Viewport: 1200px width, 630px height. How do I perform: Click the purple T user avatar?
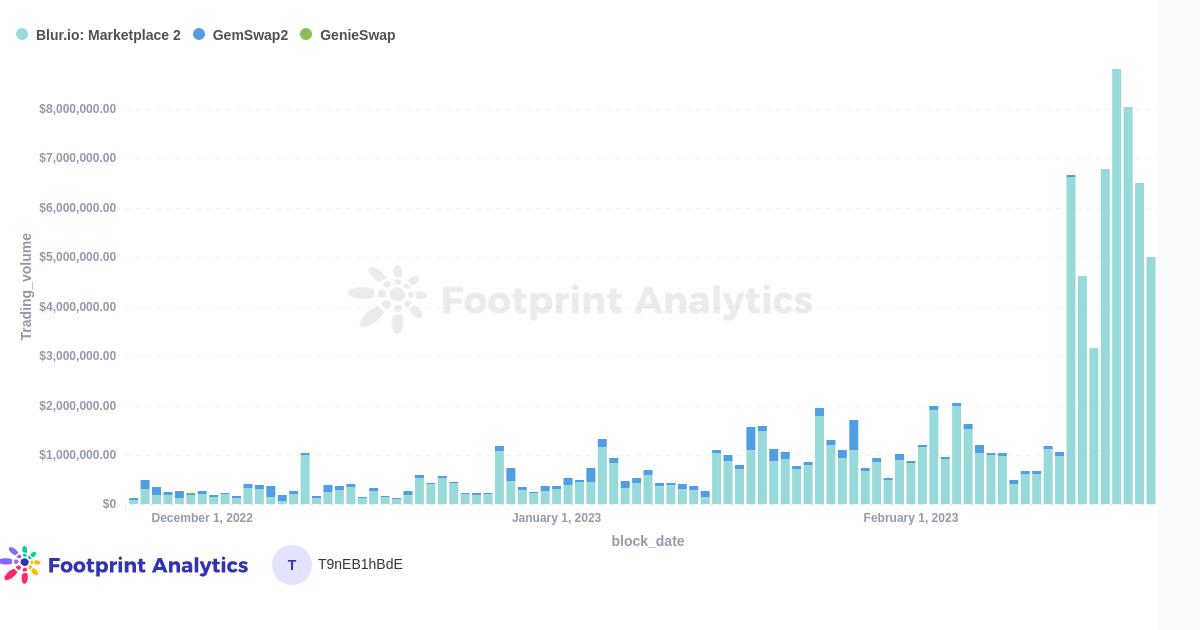[x=292, y=565]
